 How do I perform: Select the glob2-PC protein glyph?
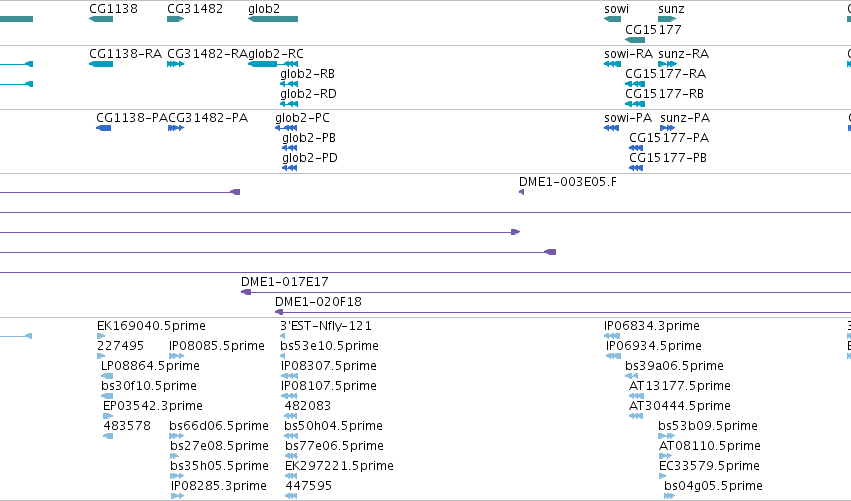coord(286,128)
